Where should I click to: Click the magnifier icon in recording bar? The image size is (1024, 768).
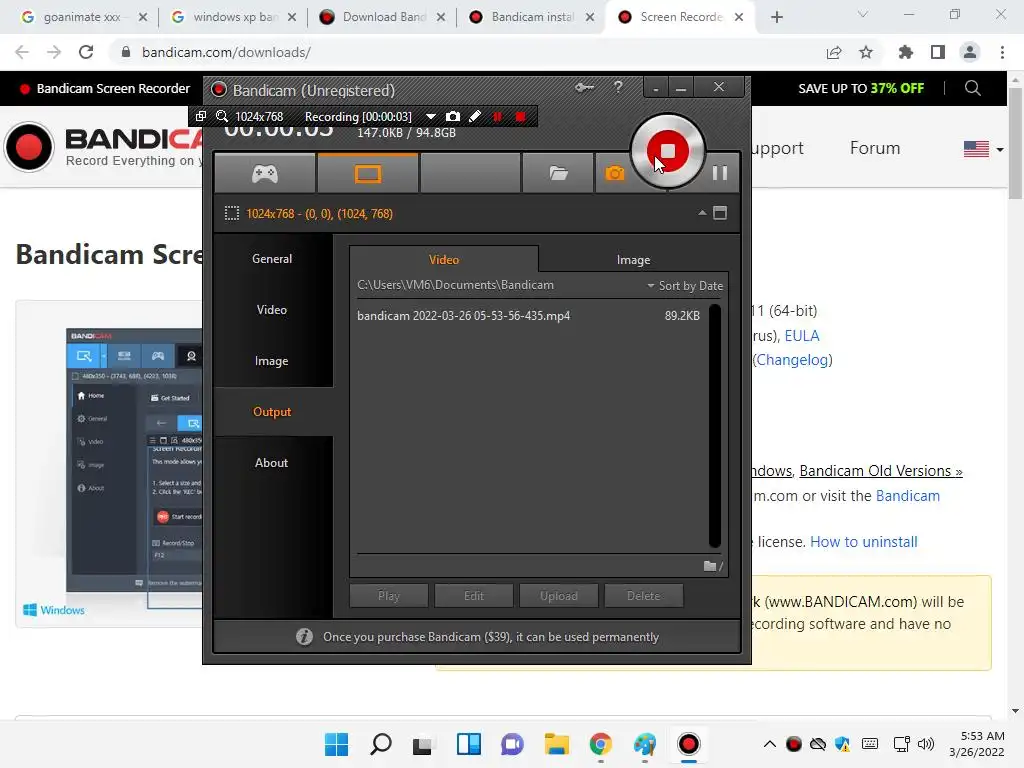pyautogui.click(x=222, y=116)
